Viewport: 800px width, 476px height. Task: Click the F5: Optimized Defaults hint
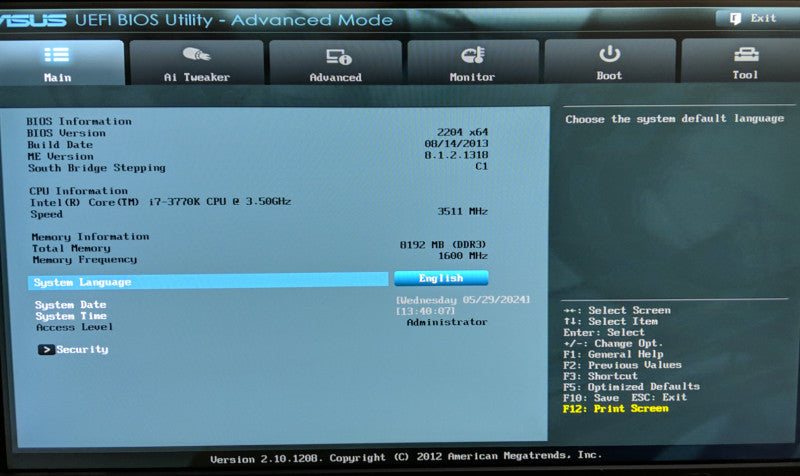click(632, 387)
